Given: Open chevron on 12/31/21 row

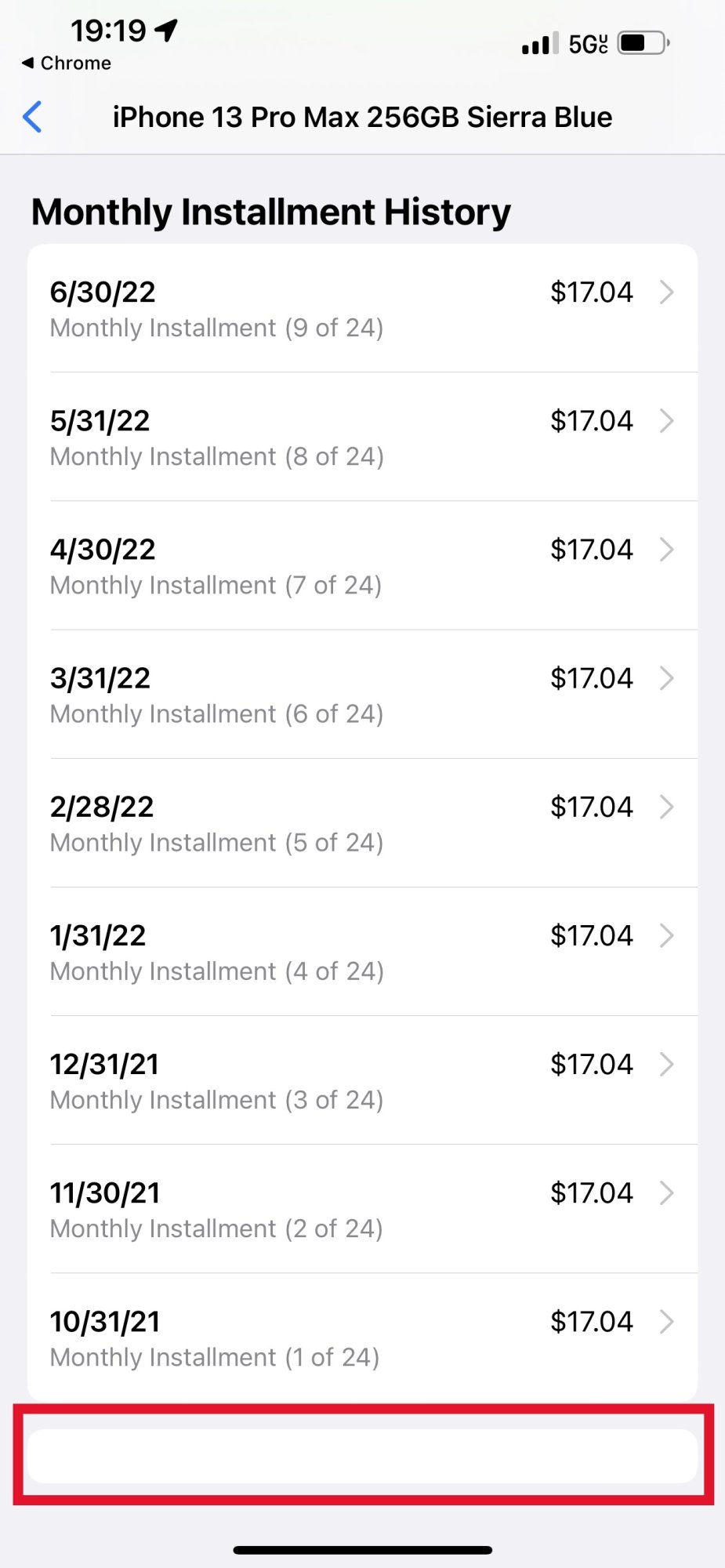Looking at the screenshot, I should point(667,1063).
